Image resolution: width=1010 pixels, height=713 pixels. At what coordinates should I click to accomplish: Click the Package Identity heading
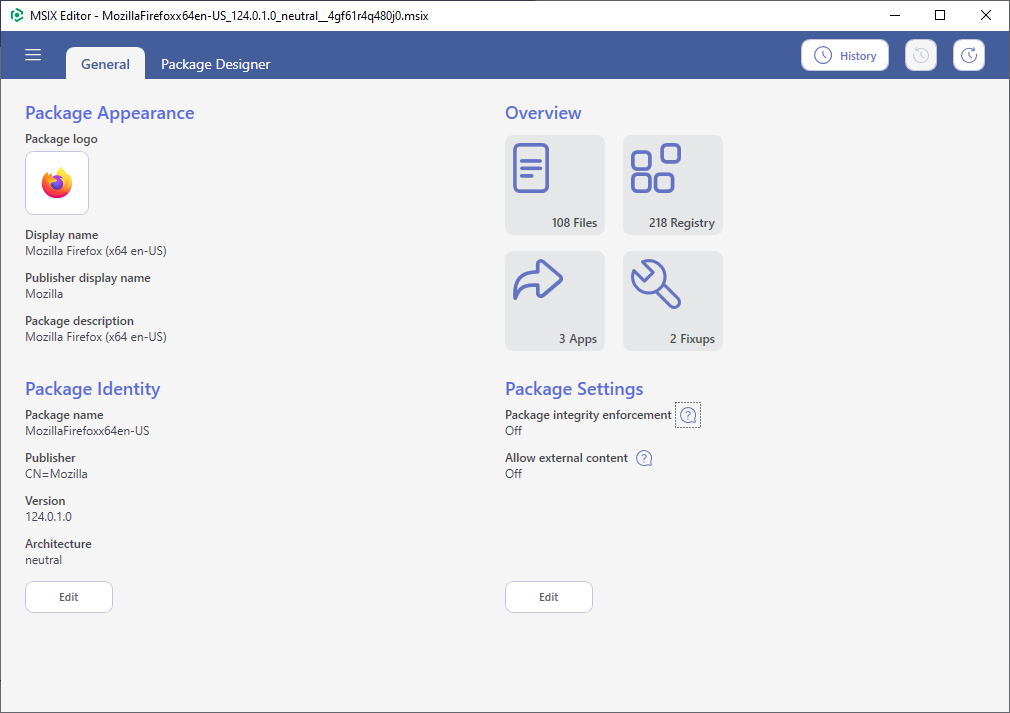[93, 389]
